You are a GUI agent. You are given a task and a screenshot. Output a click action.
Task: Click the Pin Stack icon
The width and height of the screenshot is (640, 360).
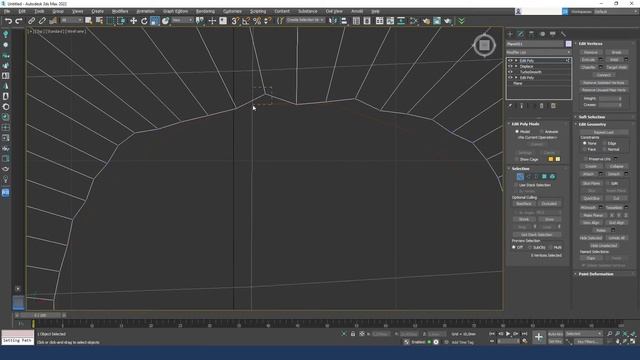pyautogui.click(x=510, y=106)
